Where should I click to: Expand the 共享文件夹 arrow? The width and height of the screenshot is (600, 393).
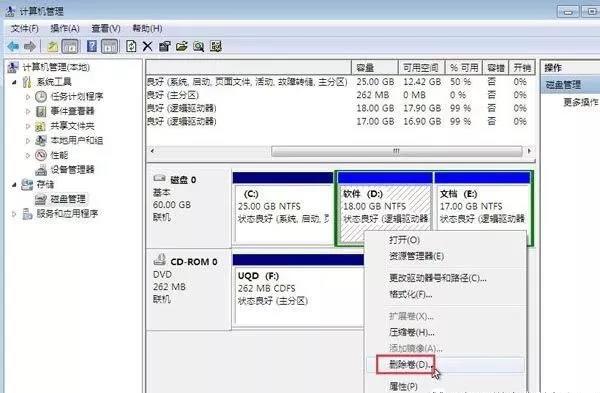[28, 126]
